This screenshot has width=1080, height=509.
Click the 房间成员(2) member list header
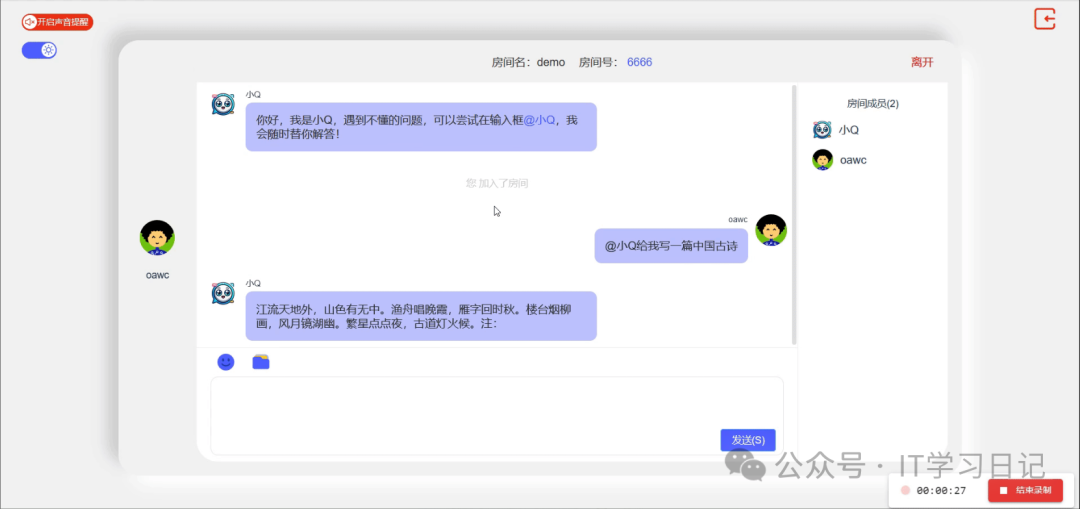click(872, 103)
